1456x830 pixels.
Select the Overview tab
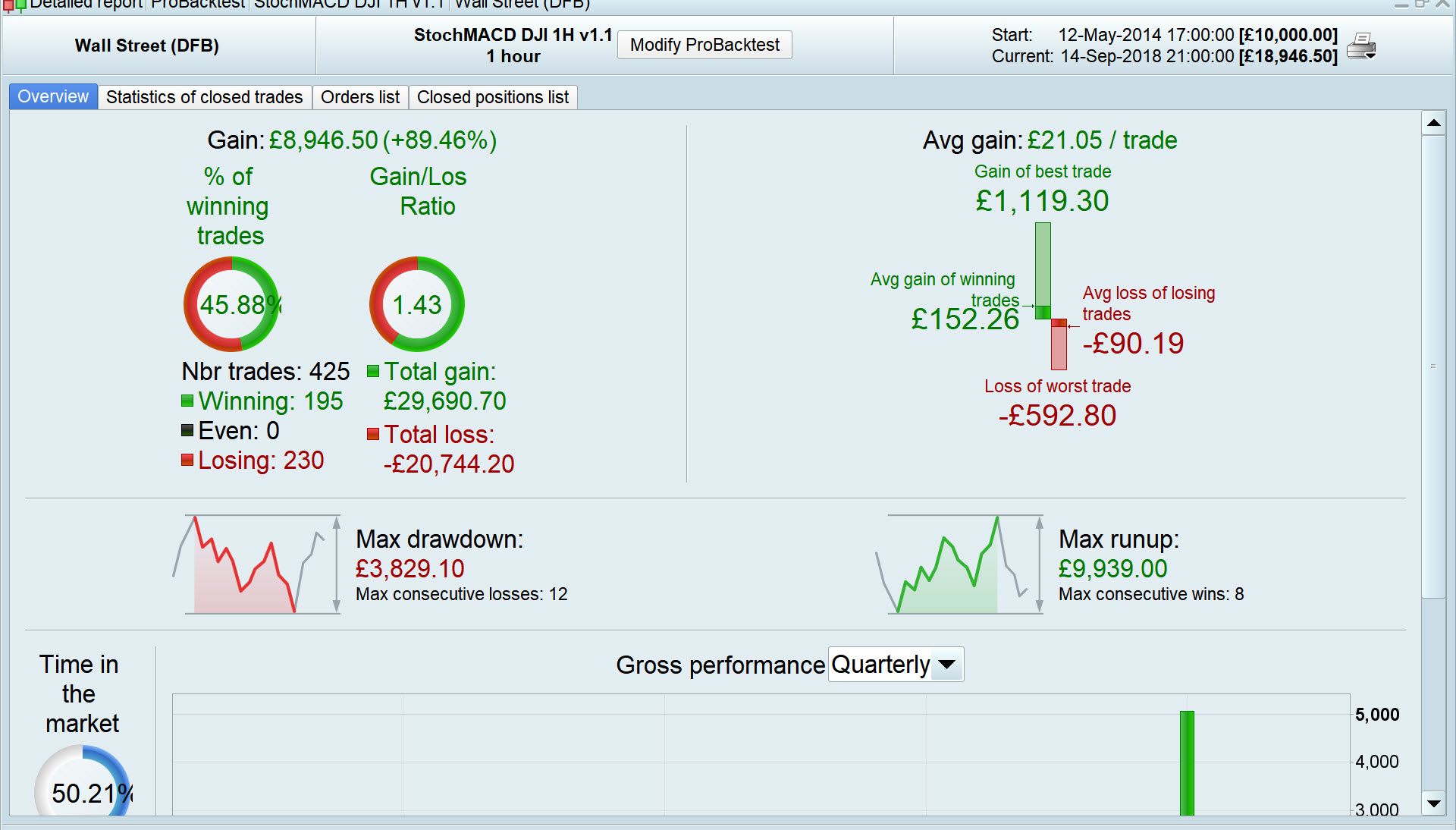53,97
